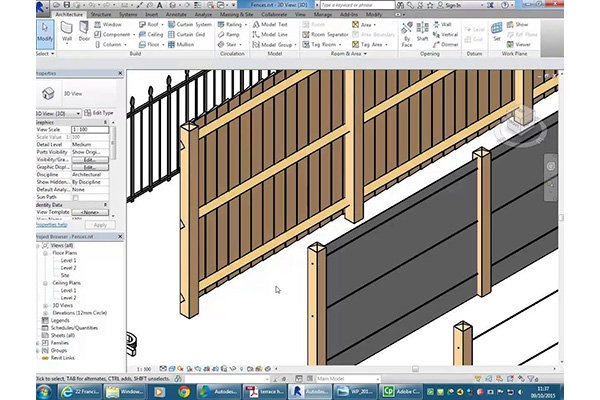The image size is (600, 400).
Task: Open the Properties help link
Action: coord(52,225)
